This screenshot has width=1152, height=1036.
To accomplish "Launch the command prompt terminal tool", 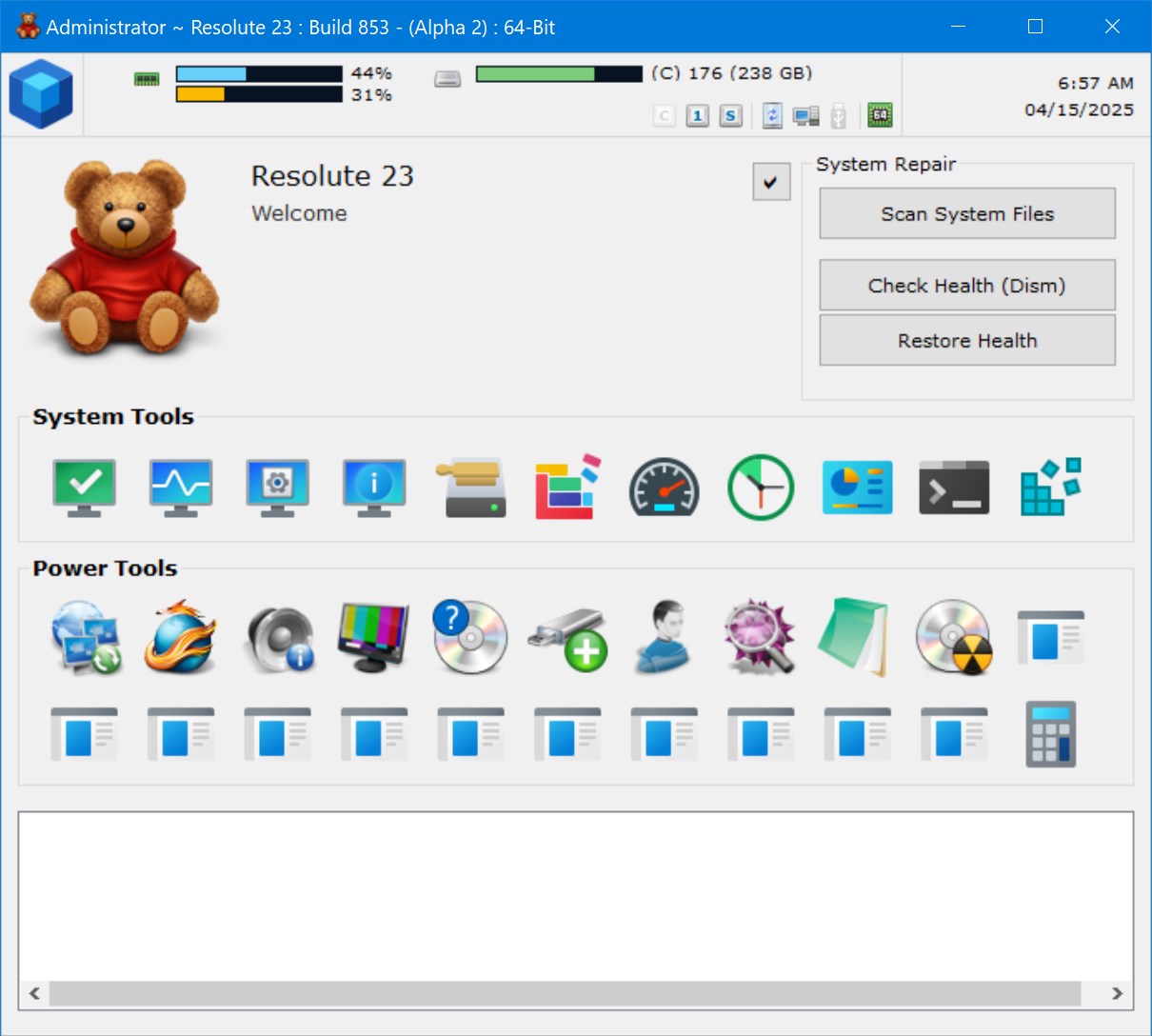I will tap(954, 488).
